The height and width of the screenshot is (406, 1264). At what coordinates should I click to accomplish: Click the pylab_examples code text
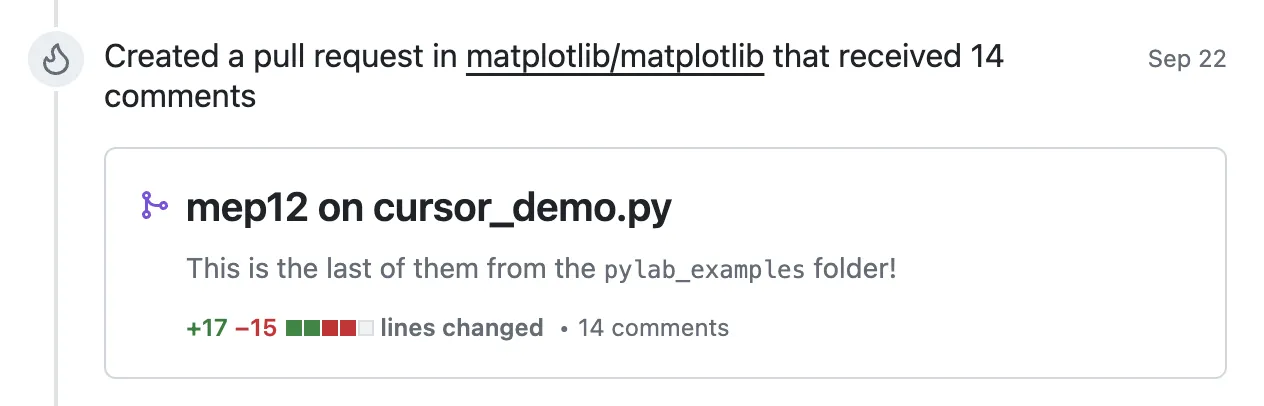click(705, 270)
